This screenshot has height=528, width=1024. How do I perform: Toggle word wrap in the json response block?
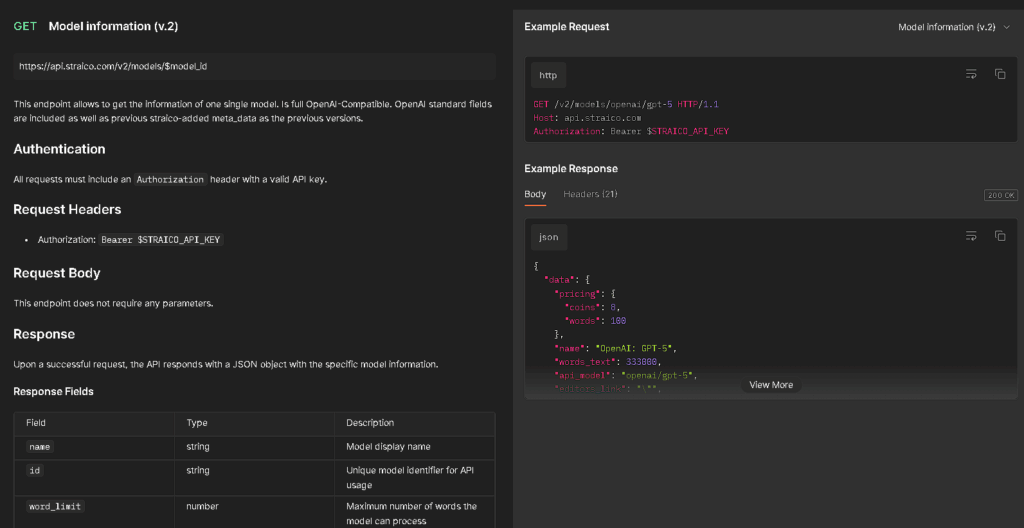pos(970,236)
